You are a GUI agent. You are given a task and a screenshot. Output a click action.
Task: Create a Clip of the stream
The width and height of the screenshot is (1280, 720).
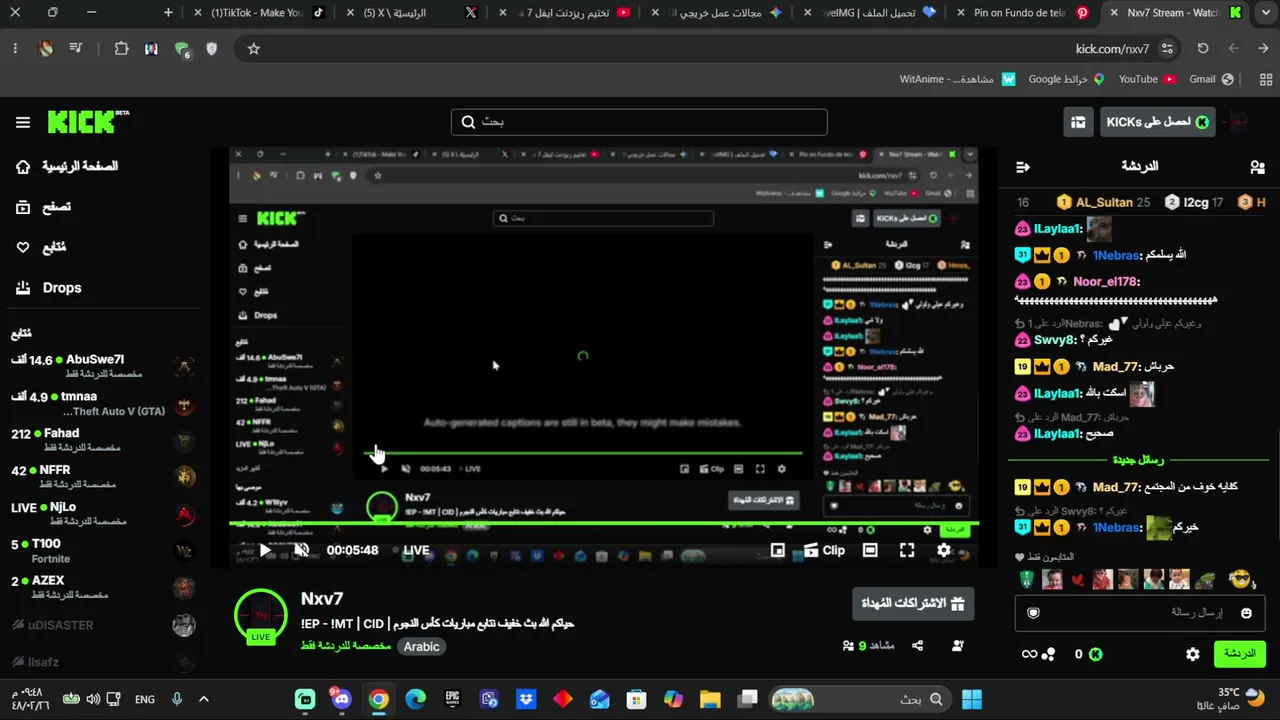pyautogui.click(x=825, y=550)
